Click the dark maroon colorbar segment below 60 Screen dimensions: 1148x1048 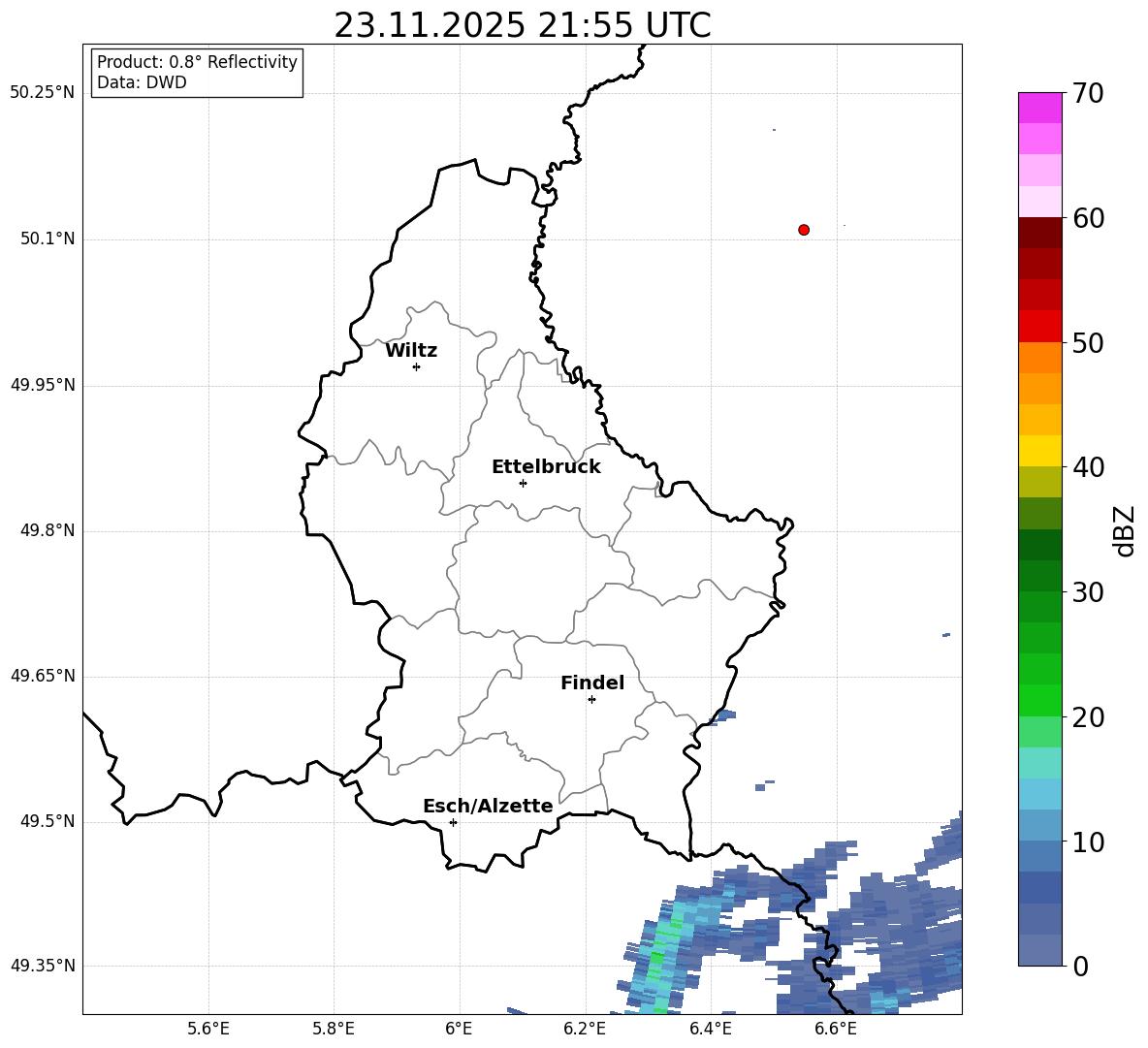(1039, 233)
